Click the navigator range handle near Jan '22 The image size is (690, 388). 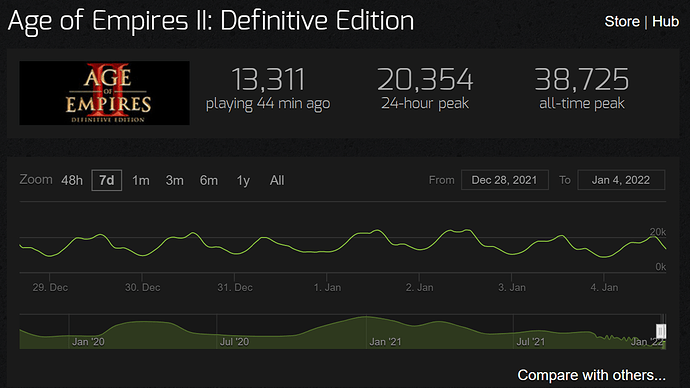click(661, 331)
